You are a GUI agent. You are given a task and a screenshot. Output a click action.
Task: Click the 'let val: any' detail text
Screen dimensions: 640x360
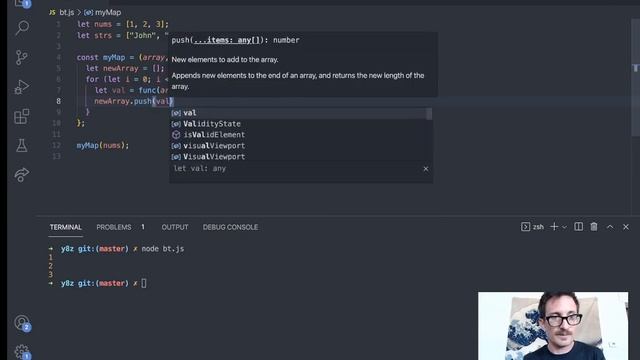click(x=200, y=169)
